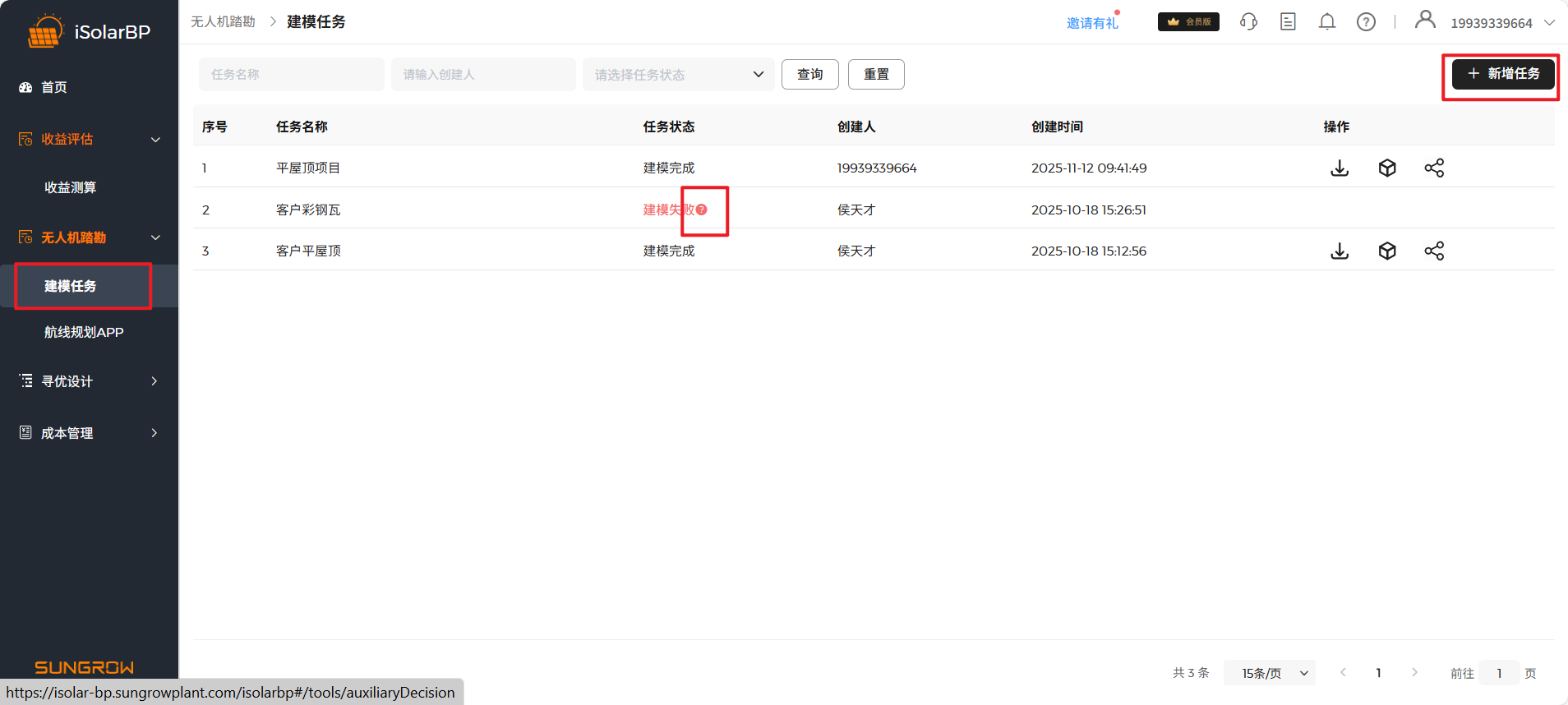Open 3D model view for 客户平屋顶

coord(1387,251)
